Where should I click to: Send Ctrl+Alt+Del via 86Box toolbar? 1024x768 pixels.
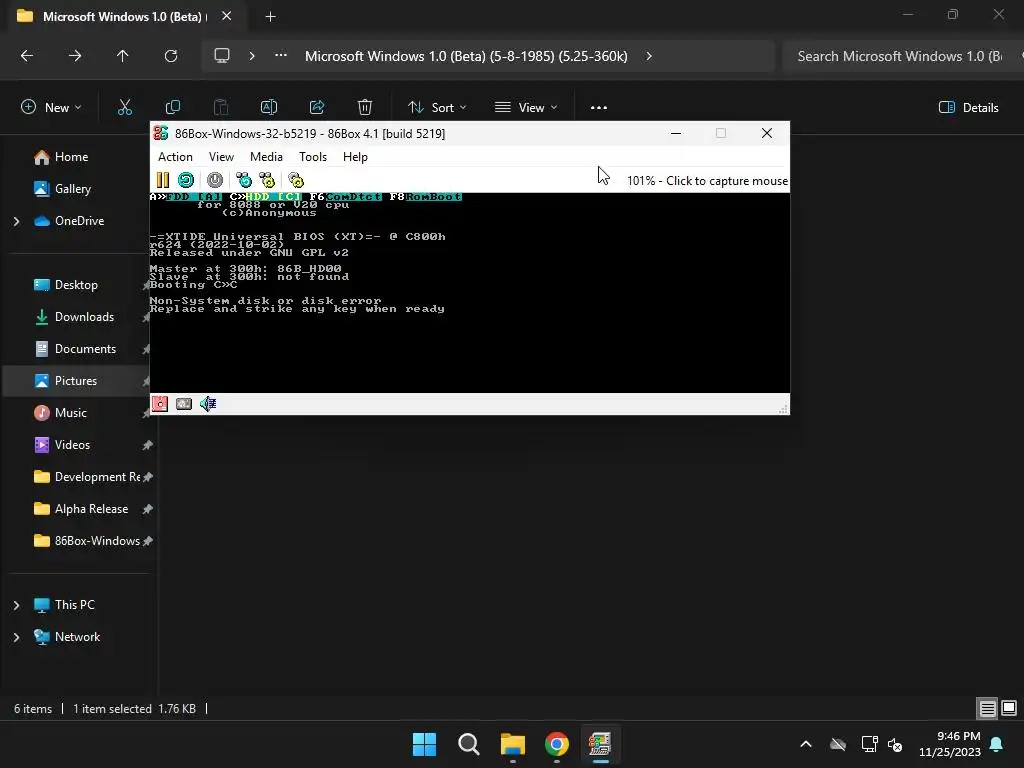point(244,180)
